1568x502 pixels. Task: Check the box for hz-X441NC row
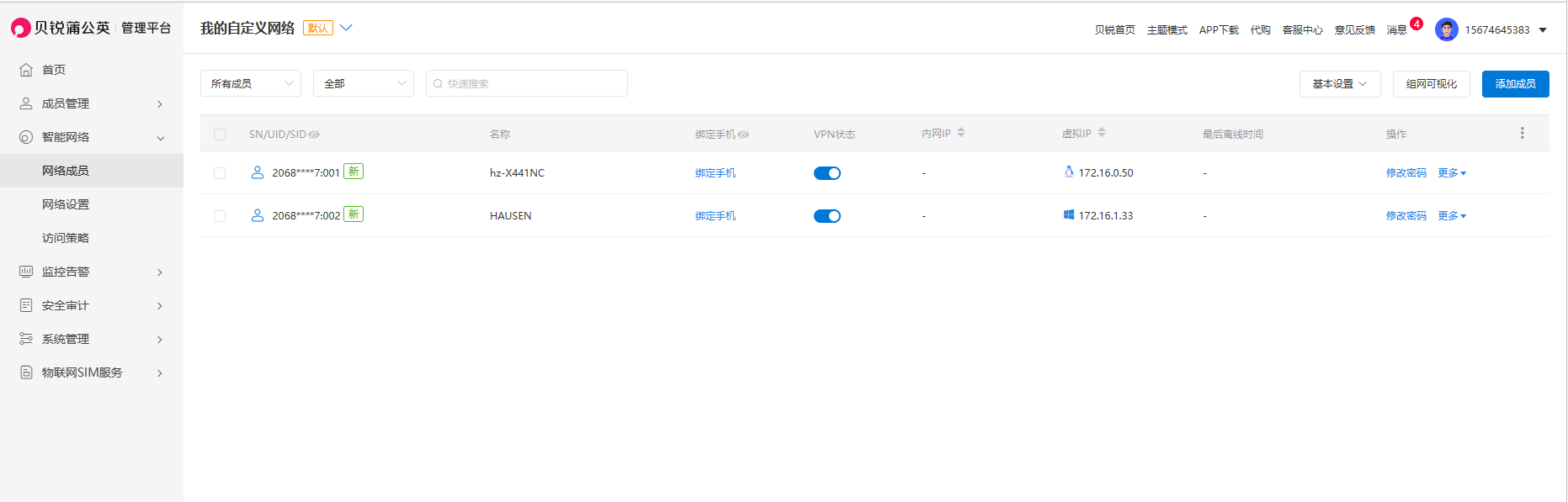click(x=220, y=173)
